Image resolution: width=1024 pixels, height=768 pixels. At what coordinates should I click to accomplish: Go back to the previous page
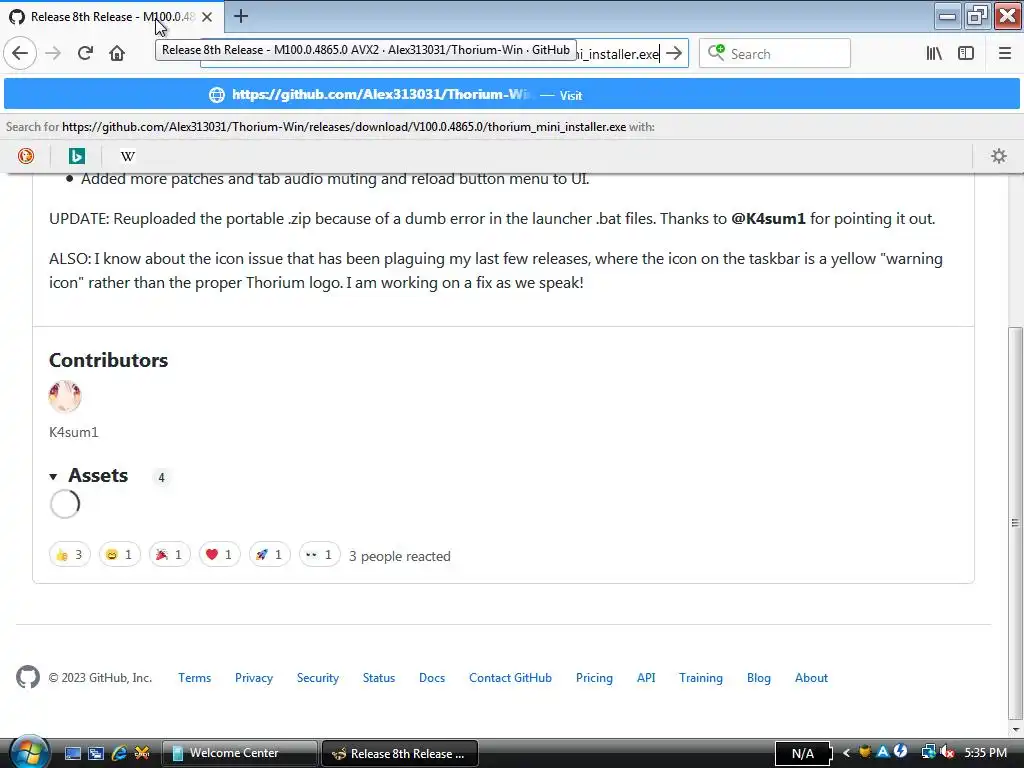[x=20, y=53]
